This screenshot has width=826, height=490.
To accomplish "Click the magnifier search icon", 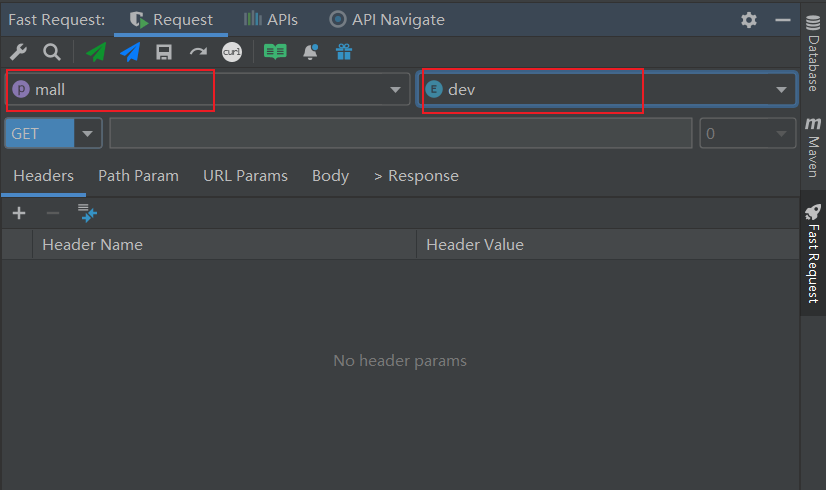I will pyautogui.click(x=52, y=52).
